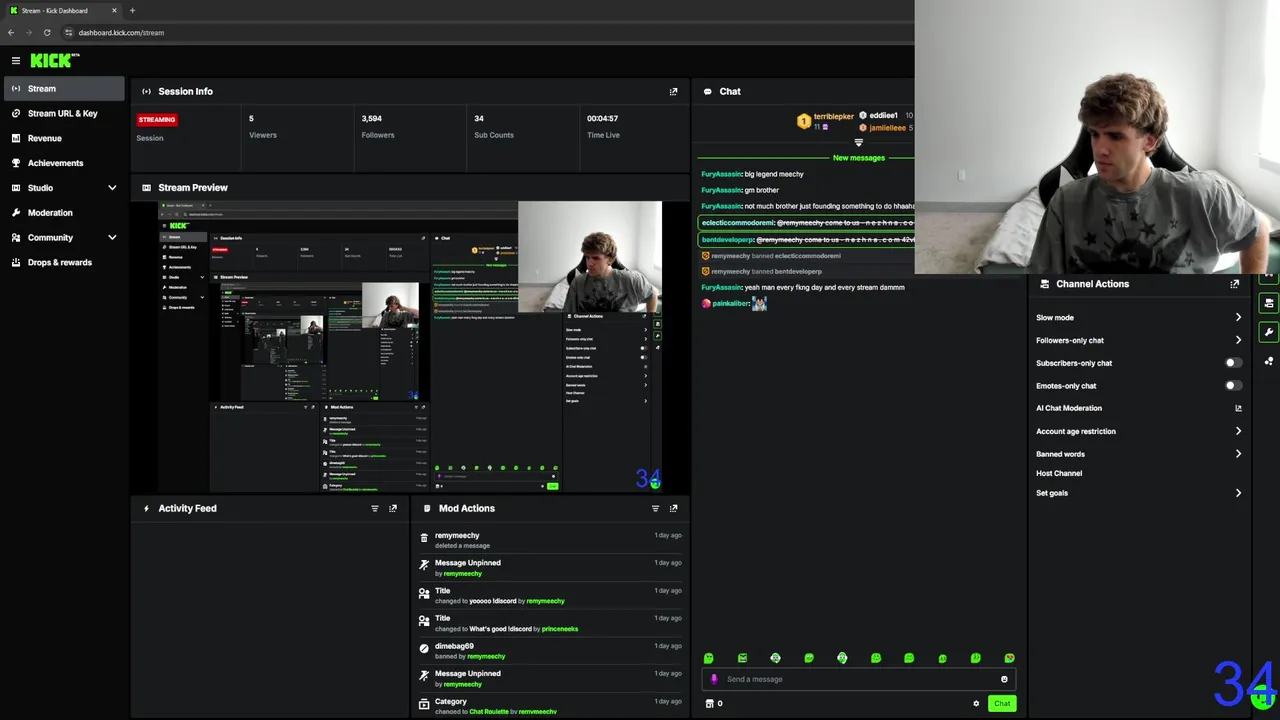
Task: Open the hamburger menu beside Kick logo
Action: click(x=15, y=61)
